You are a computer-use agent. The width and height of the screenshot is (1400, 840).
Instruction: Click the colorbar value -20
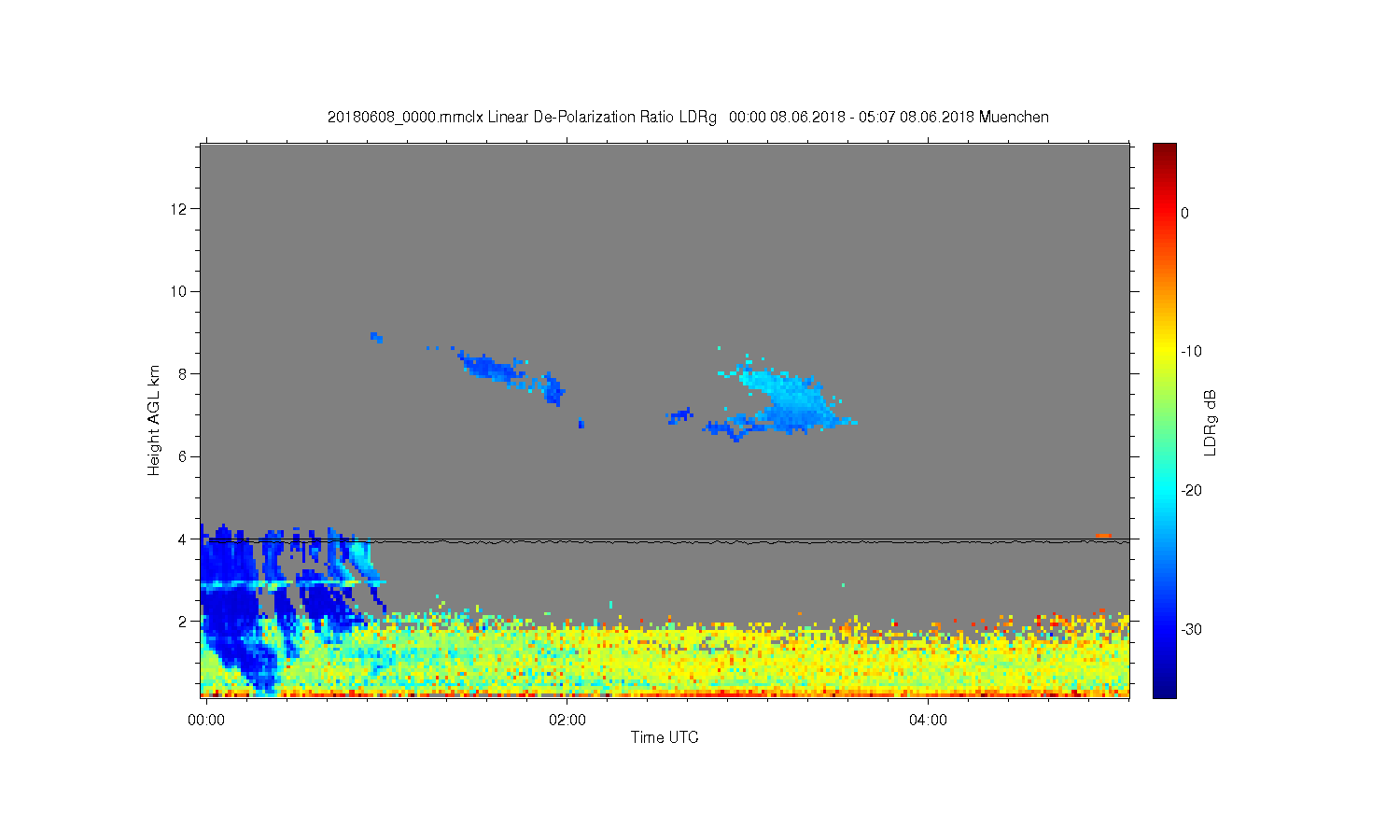tap(1191, 491)
